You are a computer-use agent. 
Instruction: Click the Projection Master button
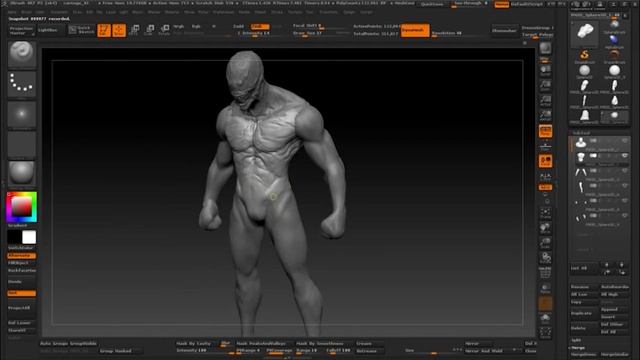[x=22, y=31]
